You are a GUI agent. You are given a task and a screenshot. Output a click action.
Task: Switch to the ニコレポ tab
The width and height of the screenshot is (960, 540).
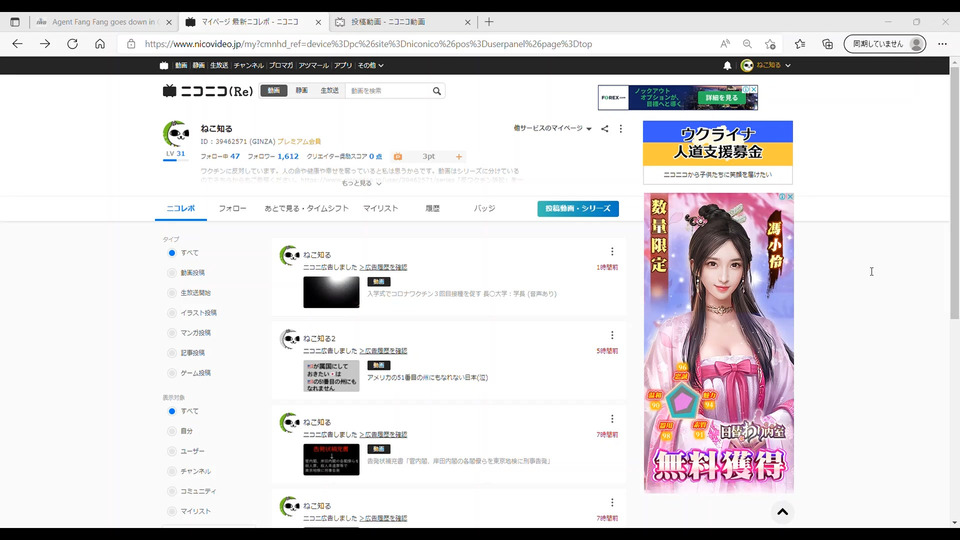[x=181, y=209]
